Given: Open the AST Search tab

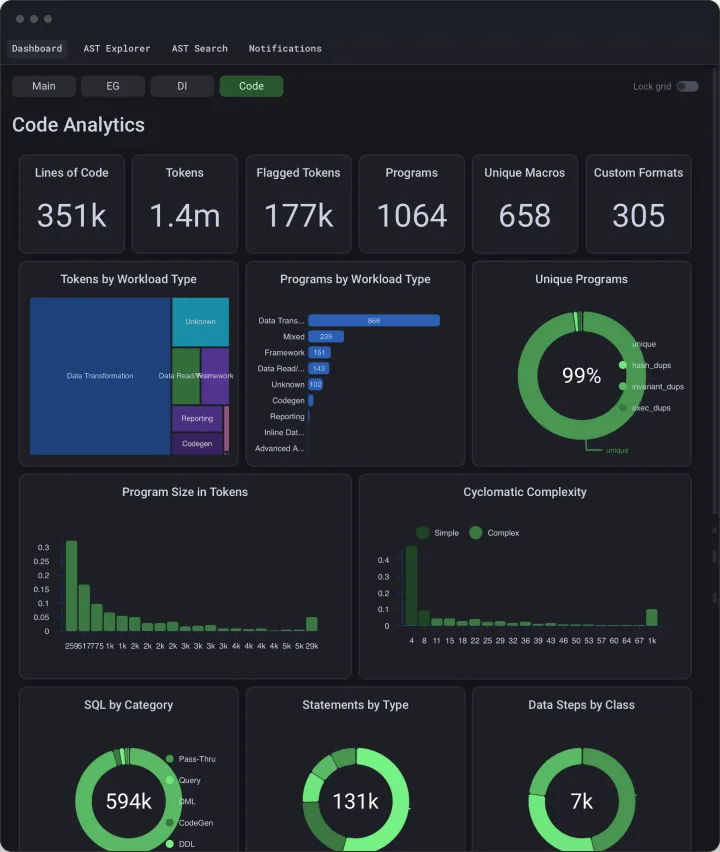Looking at the screenshot, I should pos(199,48).
